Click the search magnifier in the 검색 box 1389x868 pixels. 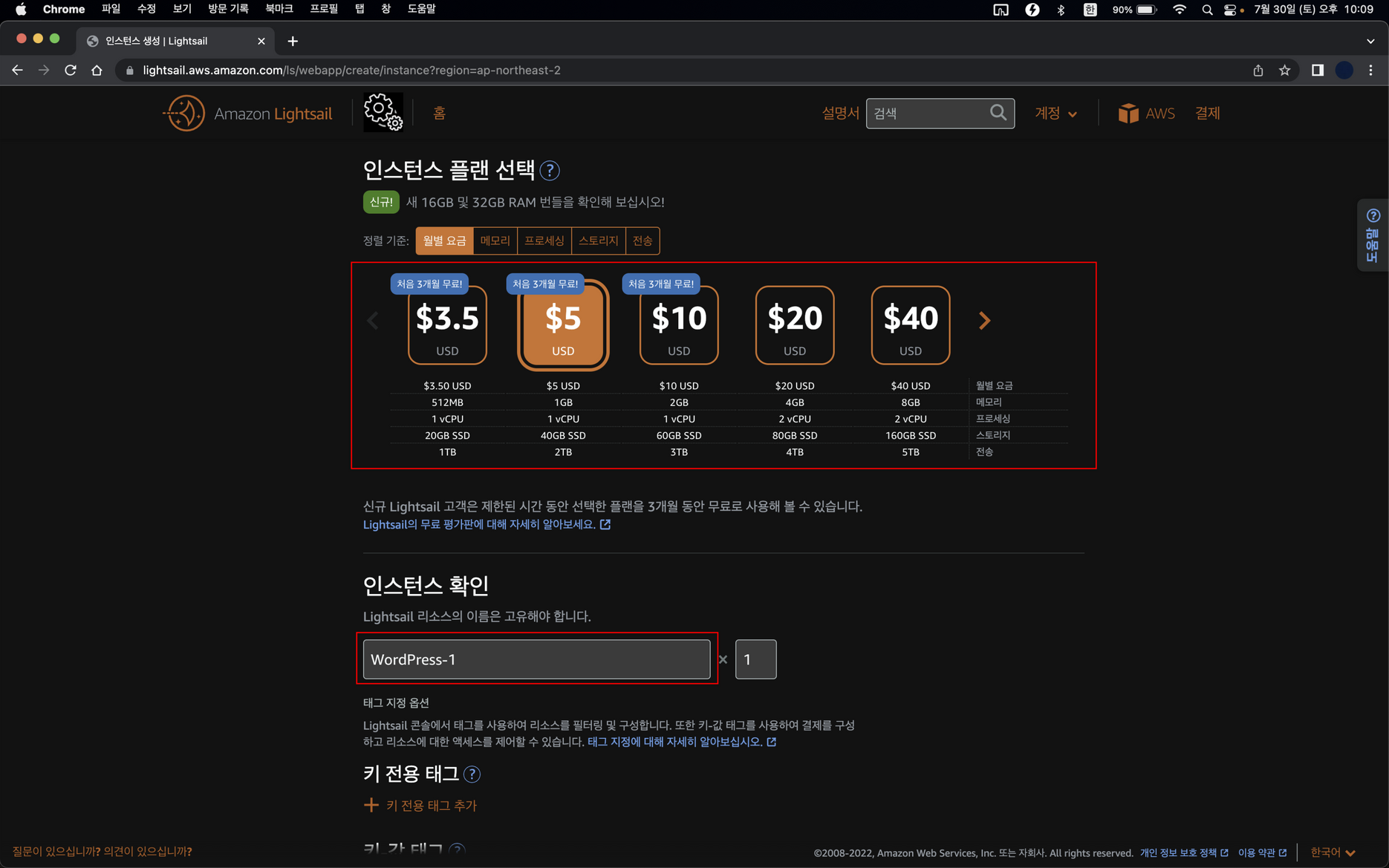click(998, 113)
